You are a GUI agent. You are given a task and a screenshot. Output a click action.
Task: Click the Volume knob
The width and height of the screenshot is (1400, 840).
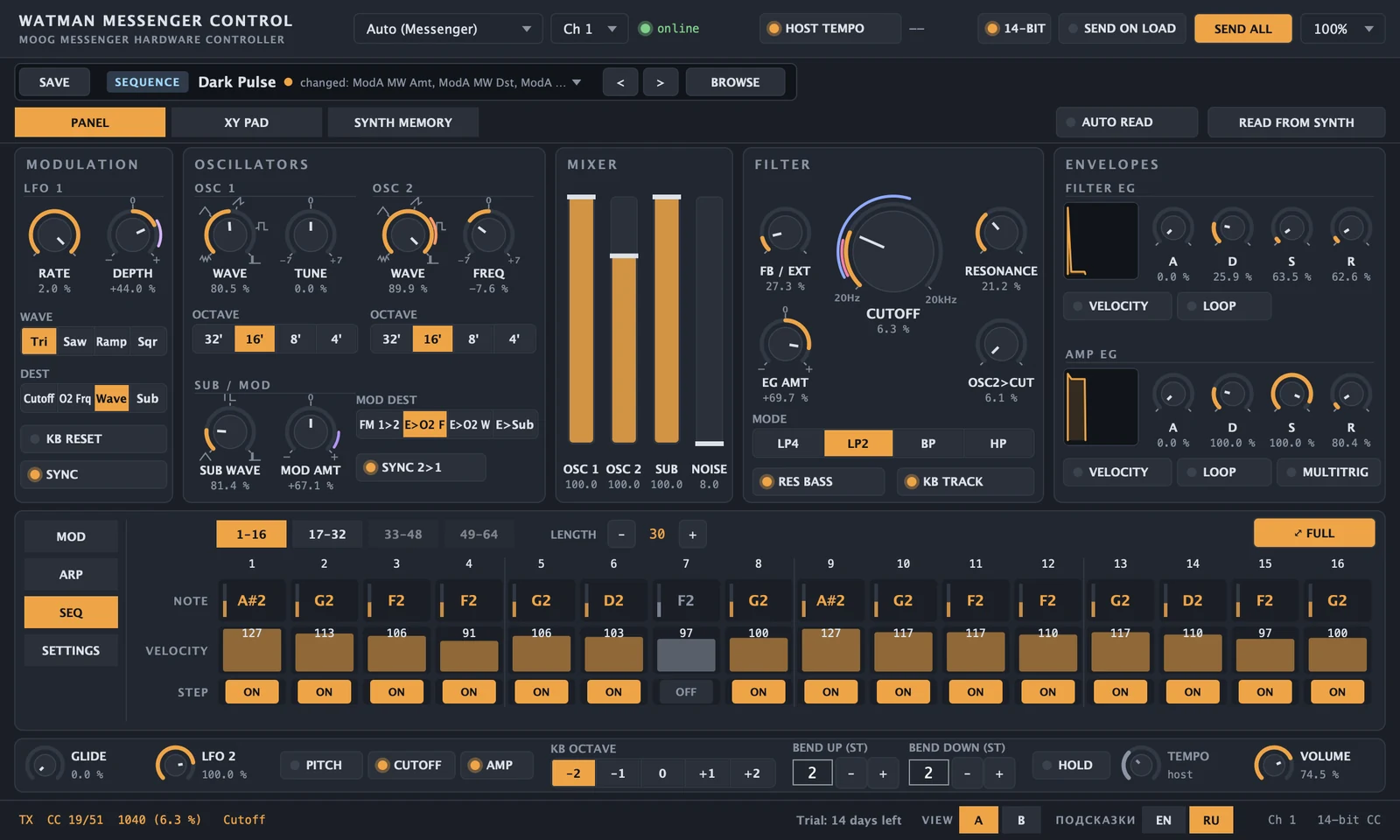(x=1274, y=765)
